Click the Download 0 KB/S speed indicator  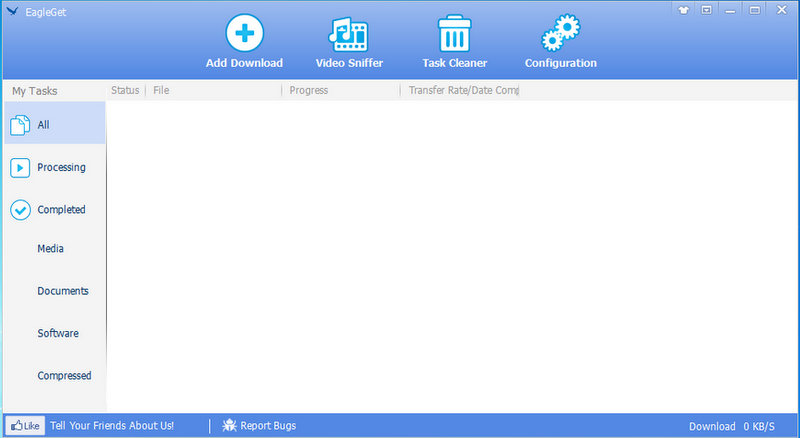point(732,426)
